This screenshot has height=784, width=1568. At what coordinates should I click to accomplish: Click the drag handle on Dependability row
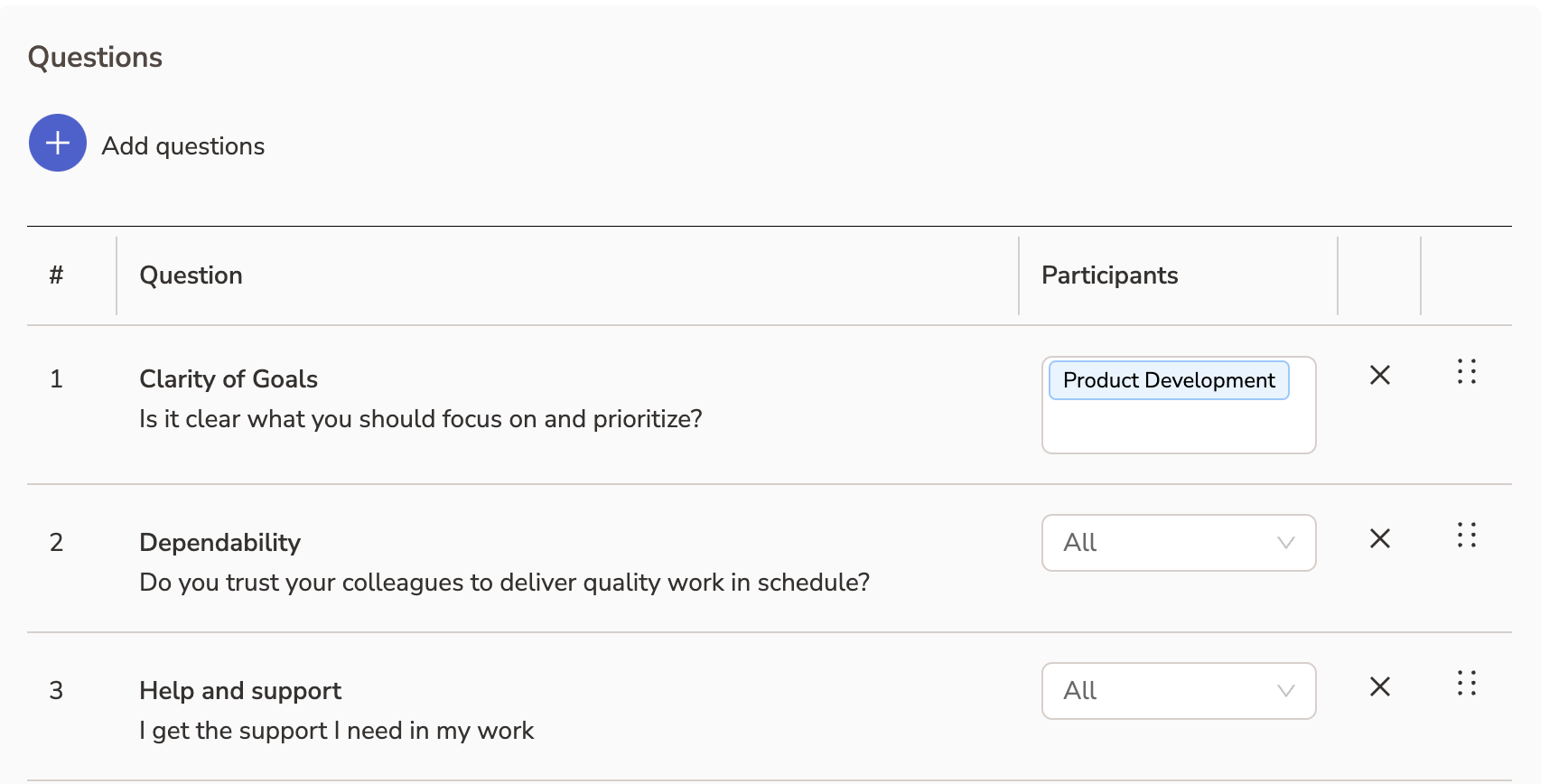point(1466,535)
